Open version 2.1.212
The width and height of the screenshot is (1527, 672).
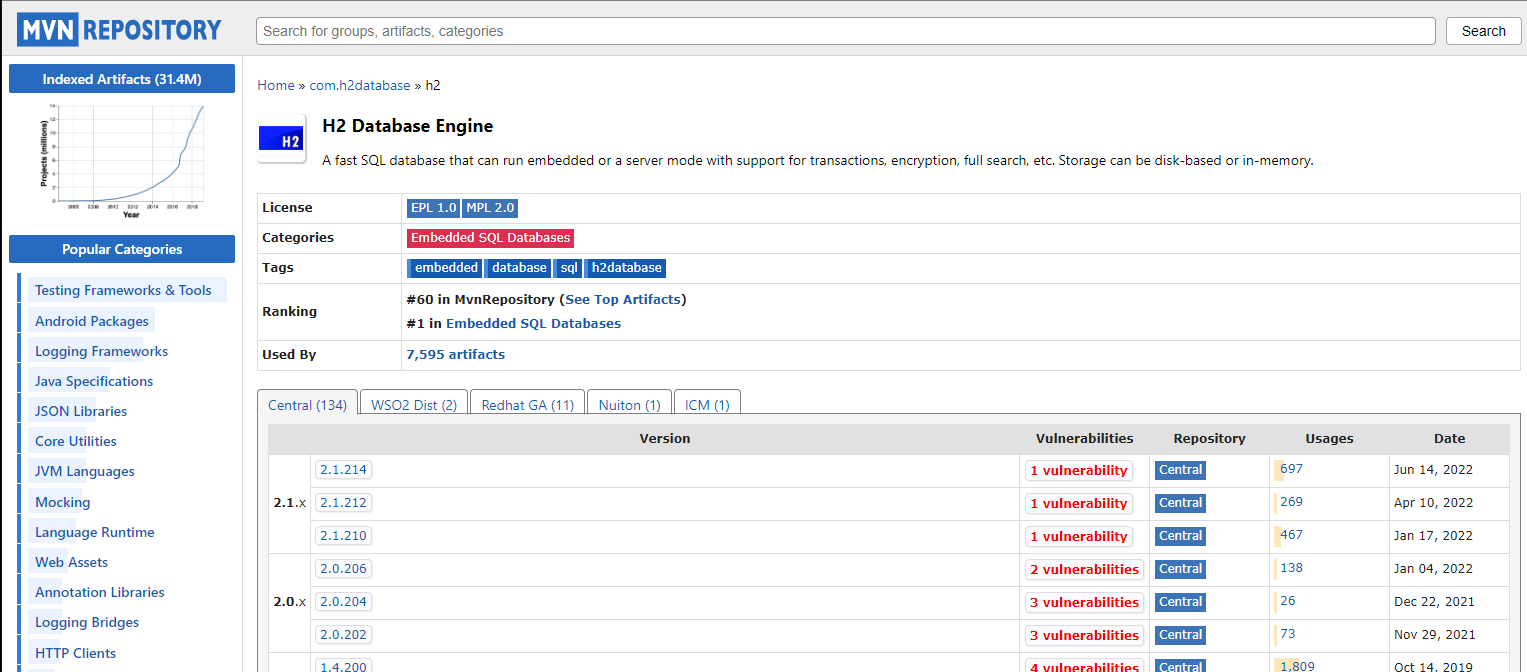point(343,502)
